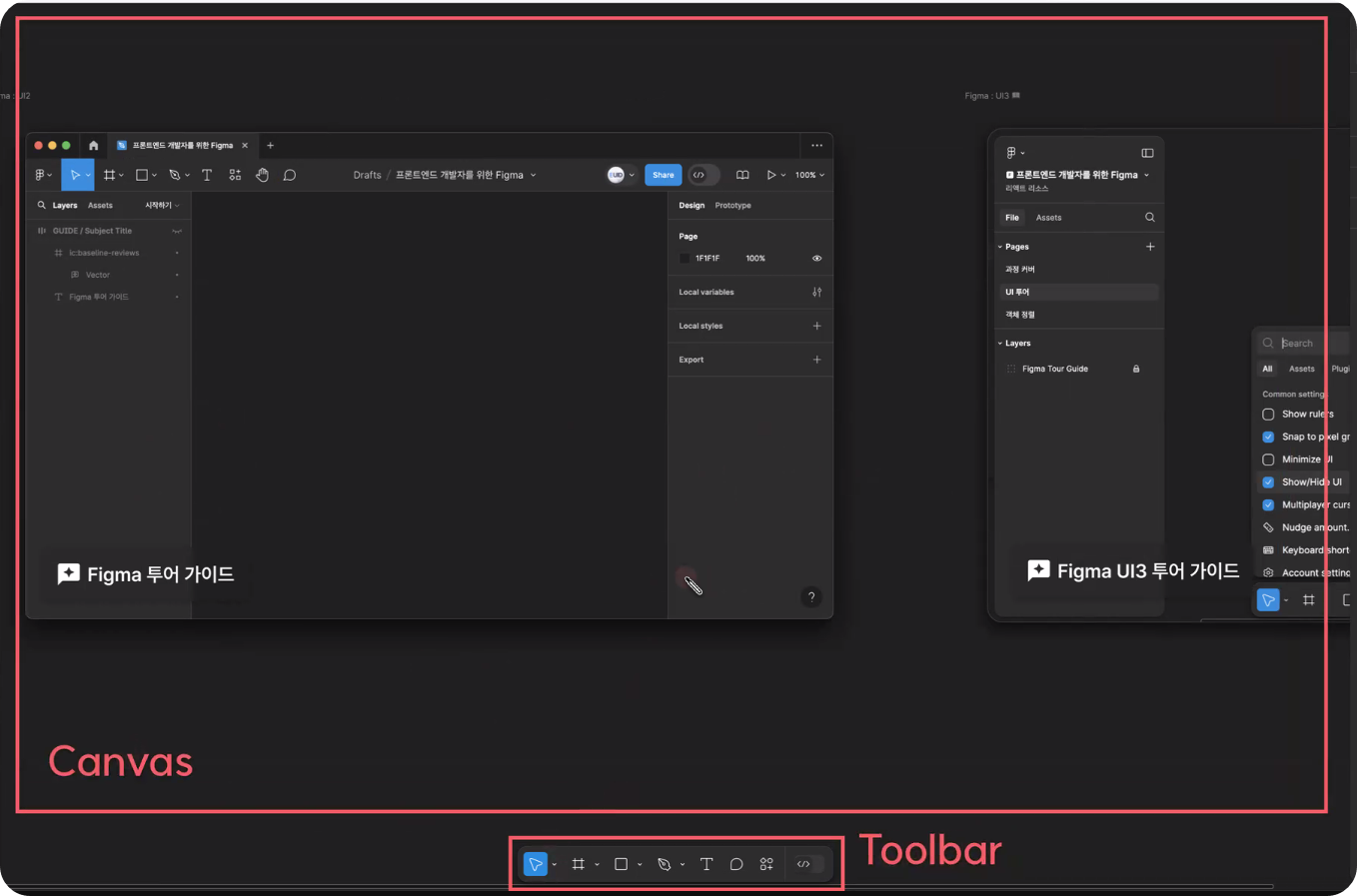Open Figma logo menu in UI3 panel
Image resolution: width=1357 pixels, height=896 pixels.
pyautogui.click(x=1015, y=153)
